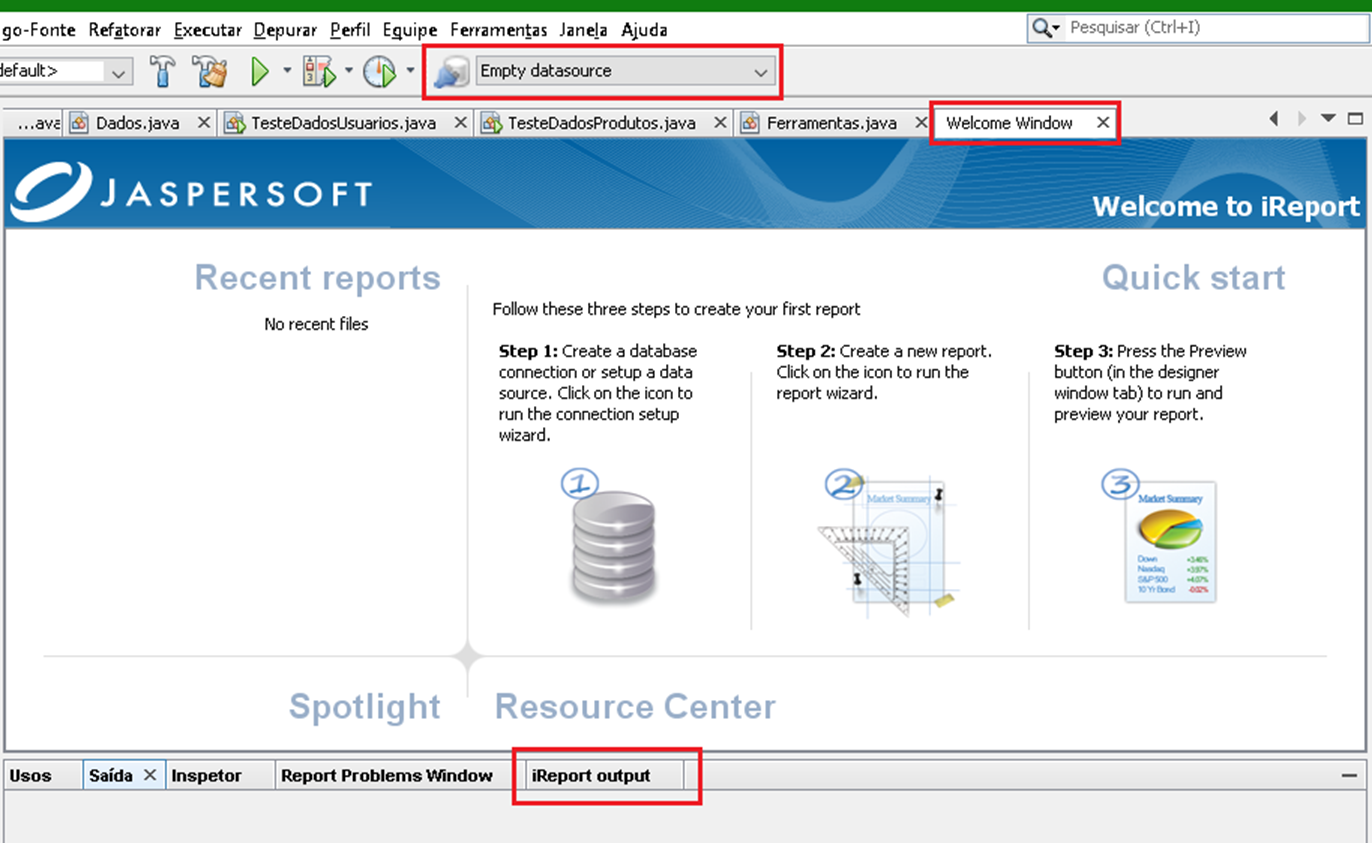1372x843 pixels.
Task: Open the Executar menu
Action: click(207, 29)
